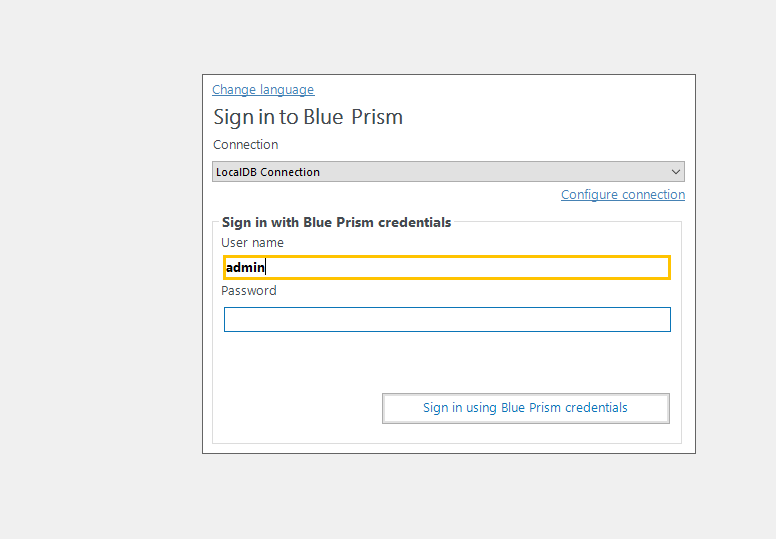
Task: Click into the Password field
Action: [447, 319]
